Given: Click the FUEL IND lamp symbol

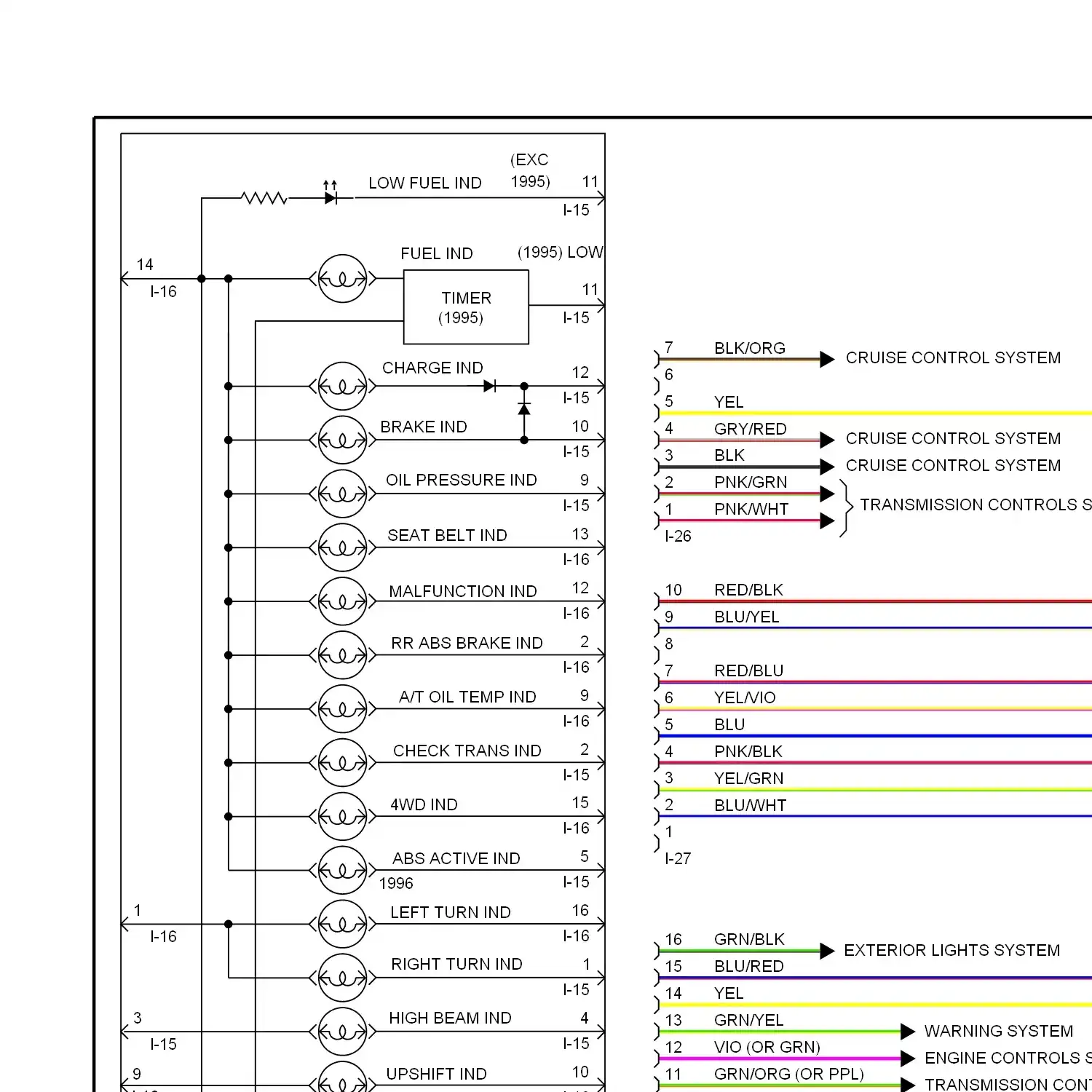Looking at the screenshot, I should coord(342,278).
